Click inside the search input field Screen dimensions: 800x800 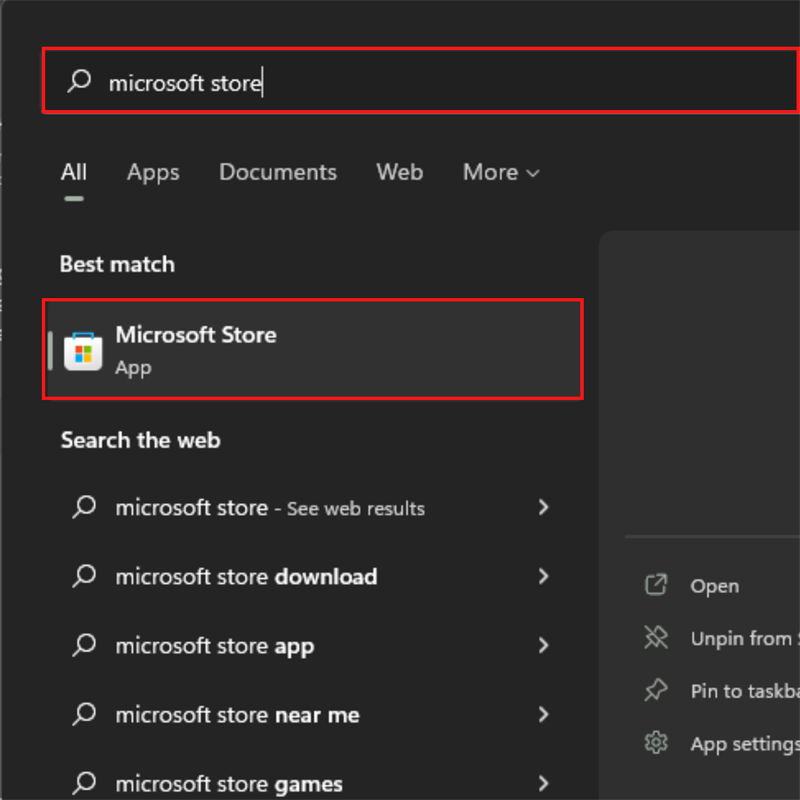click(x=300, y=81)
